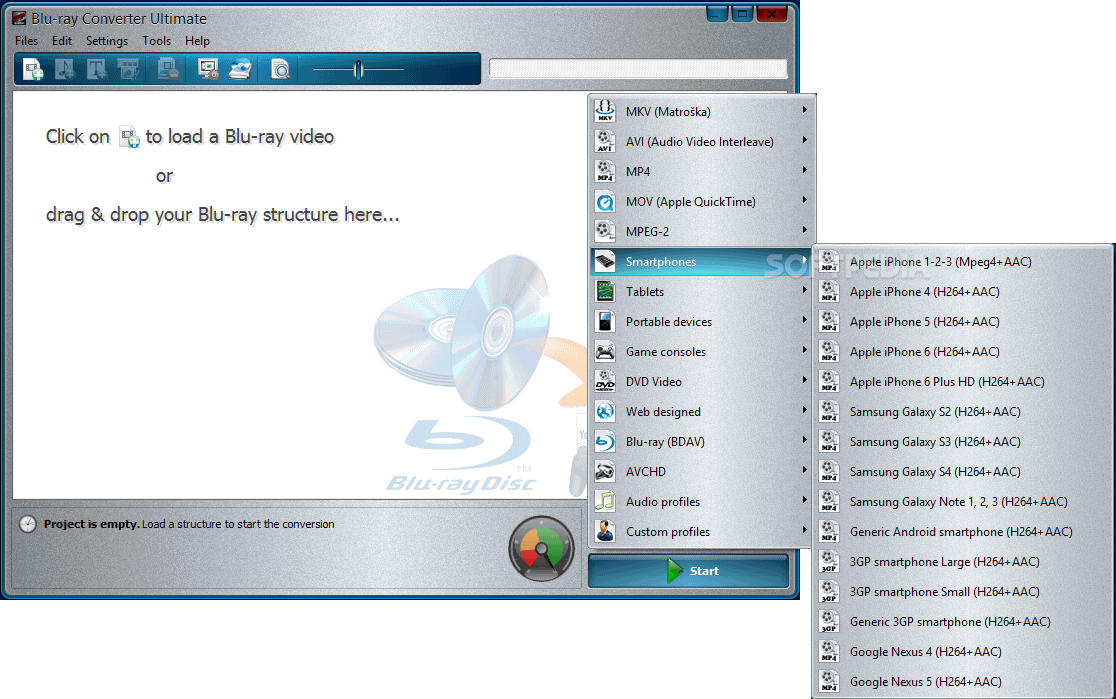Click the add Blu-ray video toolbar icon
Viewport: 1116px width, 699px height.
[x=33, y=69]
